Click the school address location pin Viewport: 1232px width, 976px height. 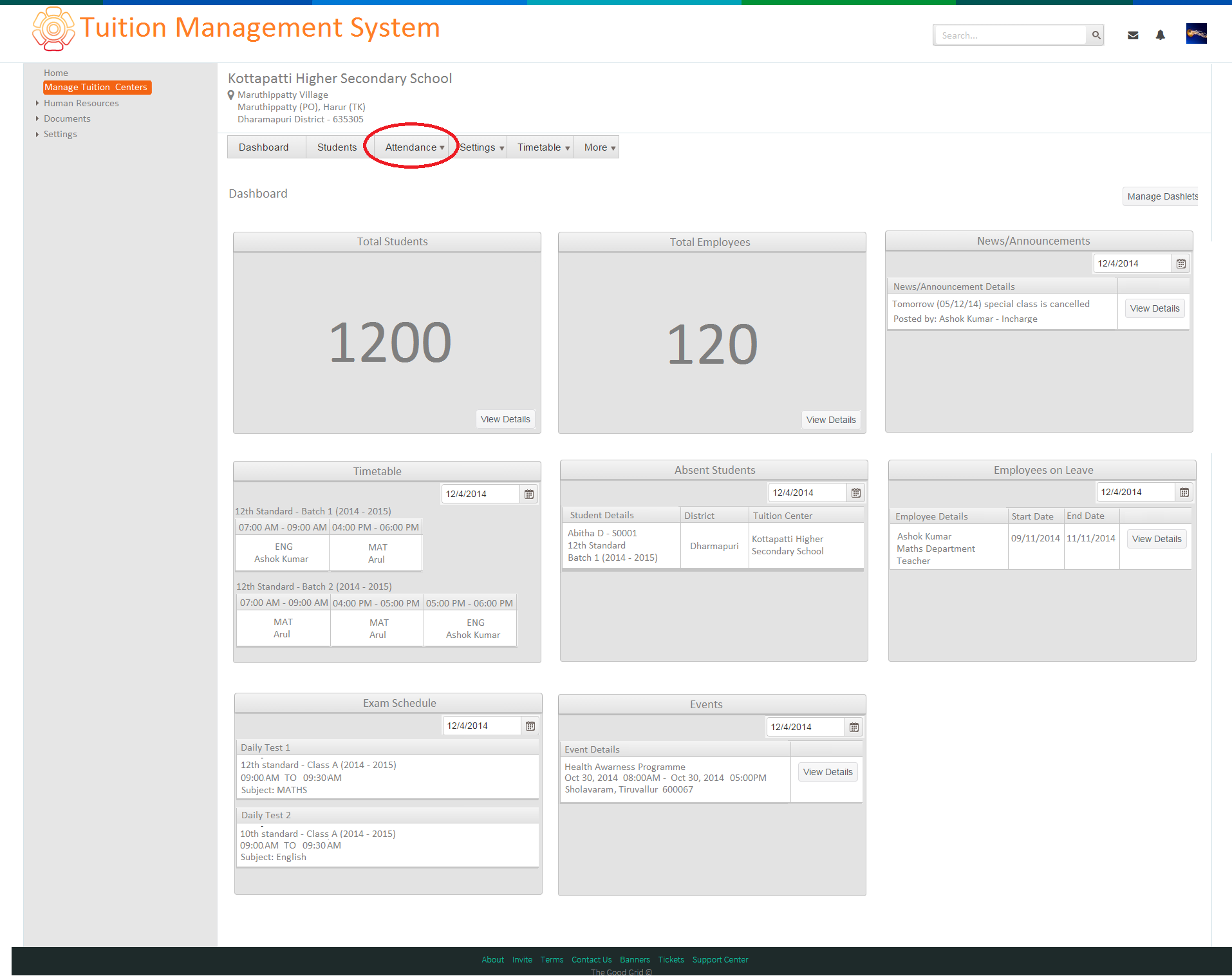[x=231, y=95]
